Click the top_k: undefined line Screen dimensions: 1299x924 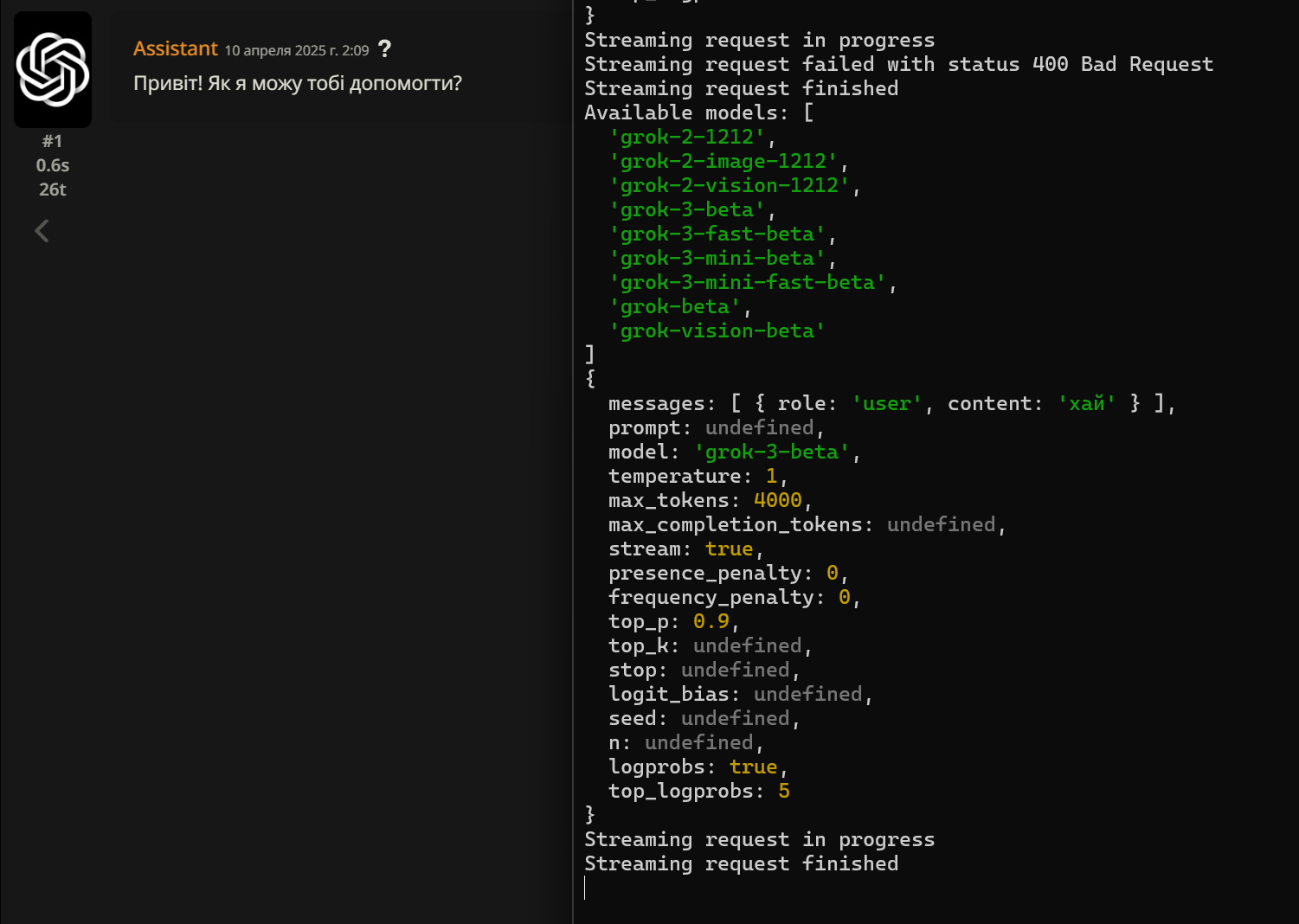(711, 645)
